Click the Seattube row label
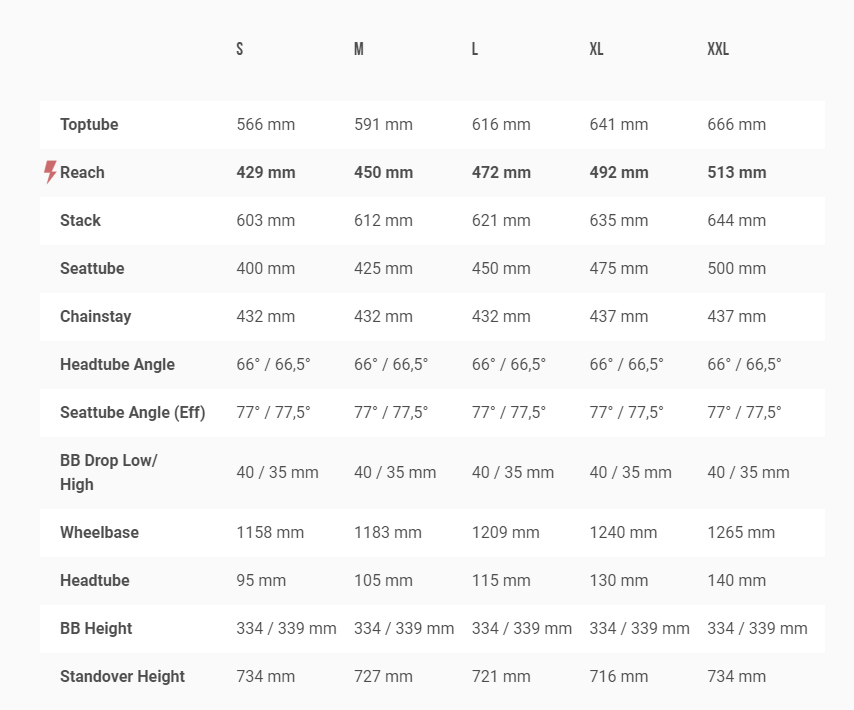The width and height of the screenshot is (854, 710). click(92, 269)
